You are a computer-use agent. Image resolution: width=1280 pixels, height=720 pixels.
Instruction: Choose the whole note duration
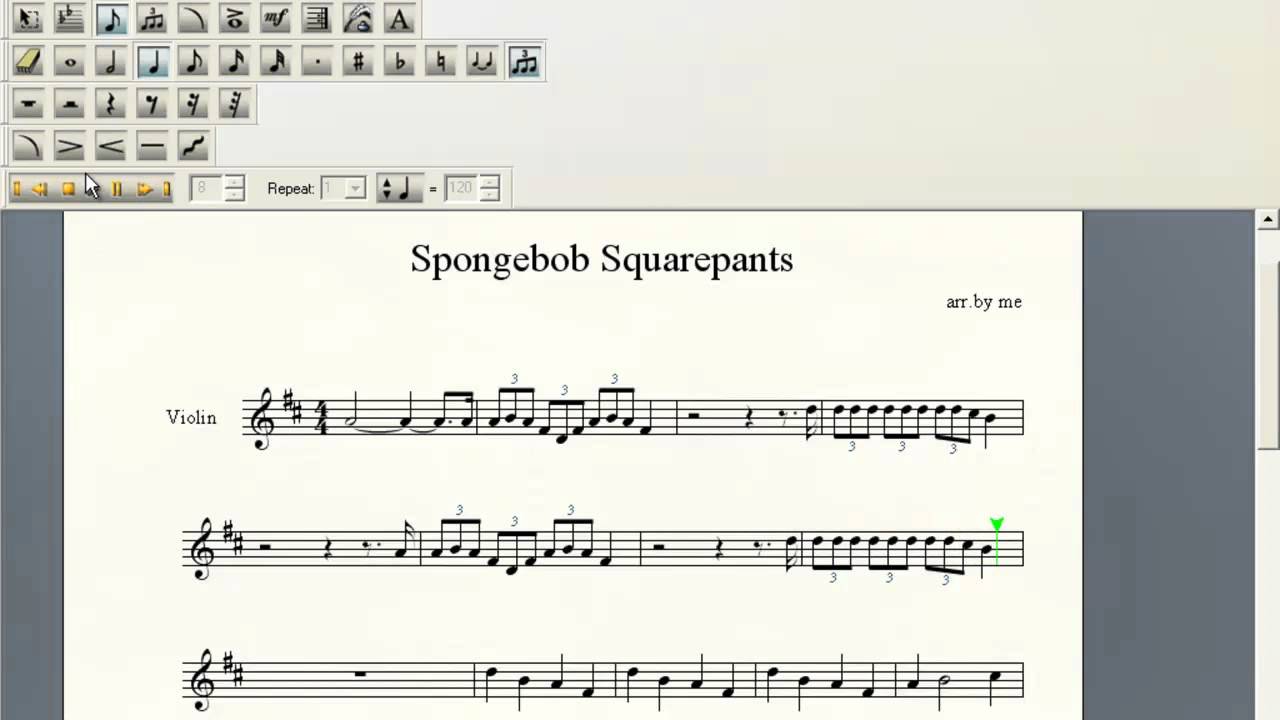point(70,62)
